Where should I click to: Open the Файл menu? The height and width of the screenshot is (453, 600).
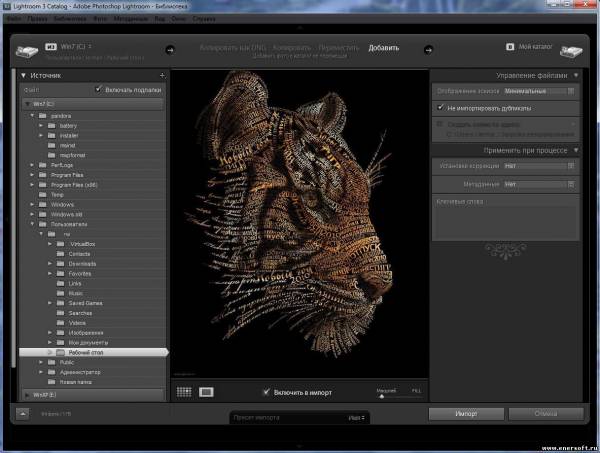click(x=14, y=19)
